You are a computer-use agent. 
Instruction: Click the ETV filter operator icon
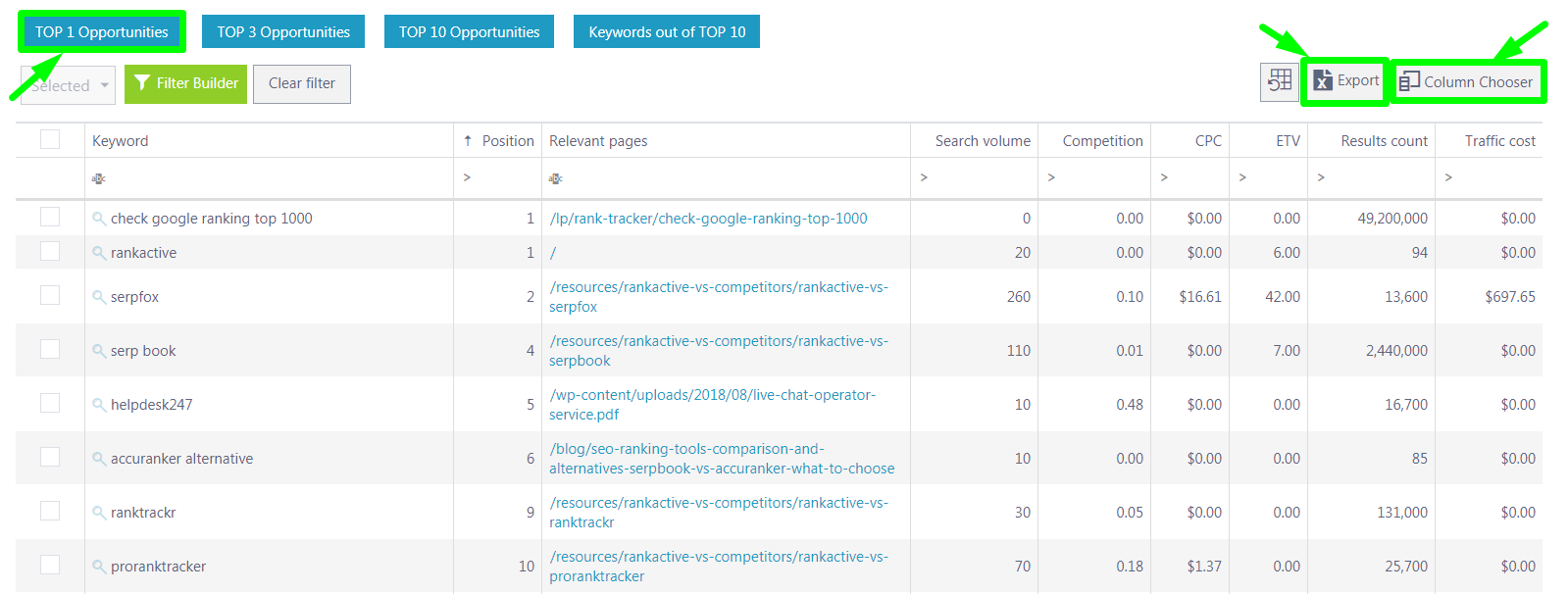(x=1242, y=177)
